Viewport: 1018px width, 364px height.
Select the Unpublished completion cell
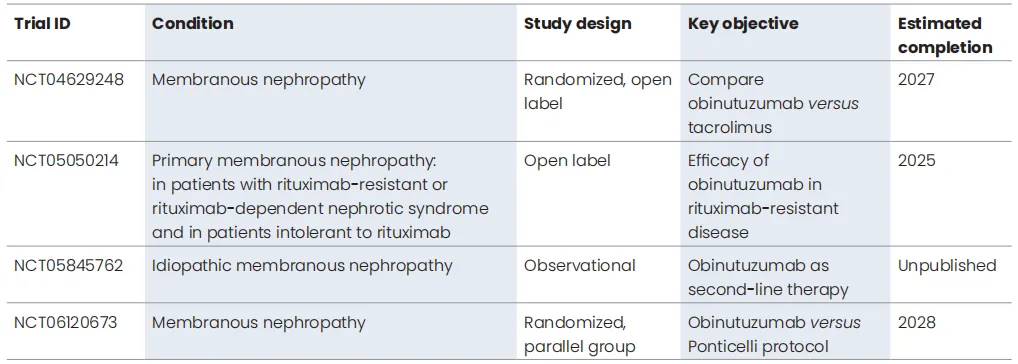[947, 265]
